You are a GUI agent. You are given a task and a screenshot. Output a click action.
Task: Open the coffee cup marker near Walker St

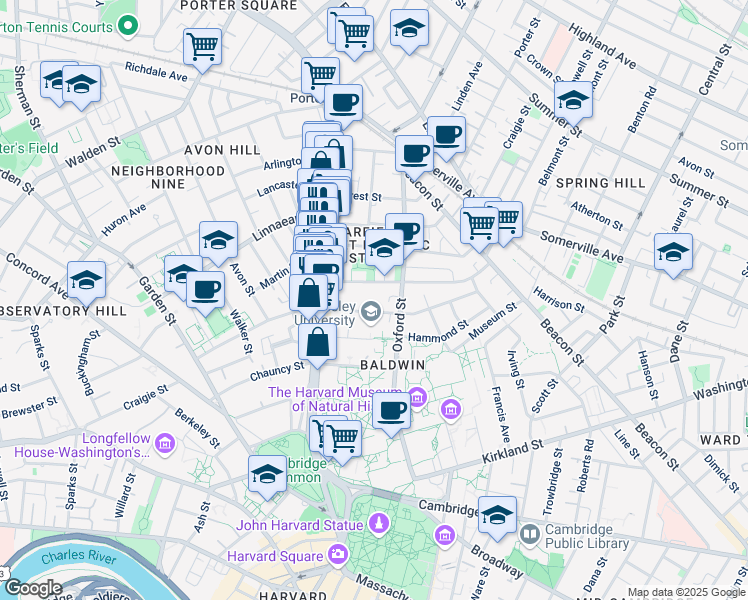click(x=205, y=293)
